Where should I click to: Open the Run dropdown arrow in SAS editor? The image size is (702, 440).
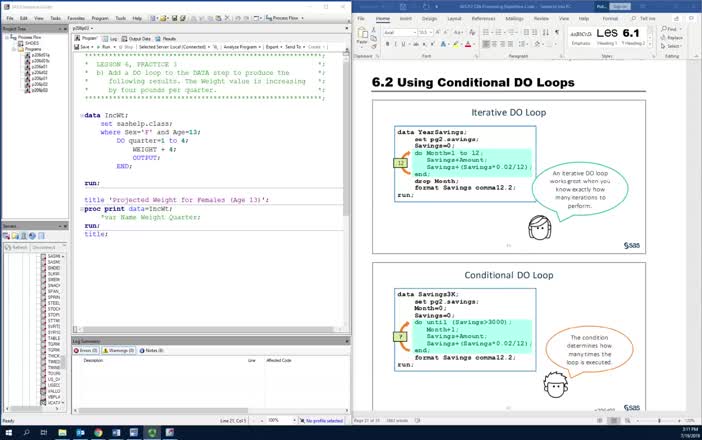[x=114, y=47]
